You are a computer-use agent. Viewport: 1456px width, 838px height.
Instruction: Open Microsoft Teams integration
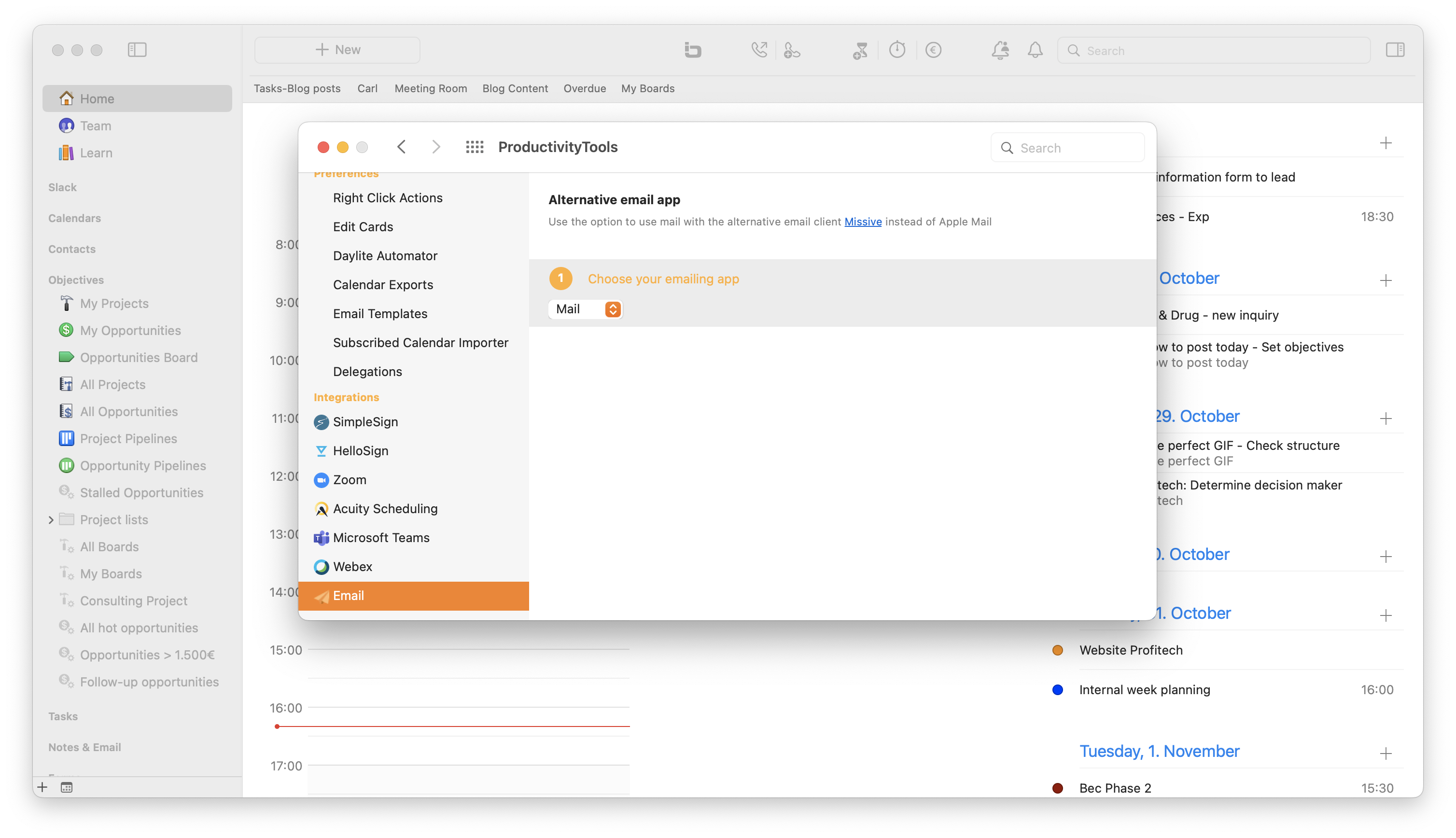(413, 538)
